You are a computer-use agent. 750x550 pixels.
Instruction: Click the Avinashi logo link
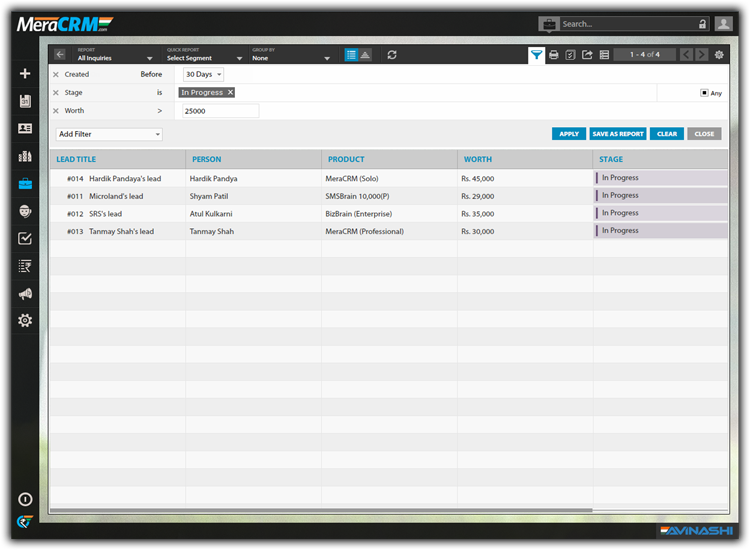click(696, 530)
